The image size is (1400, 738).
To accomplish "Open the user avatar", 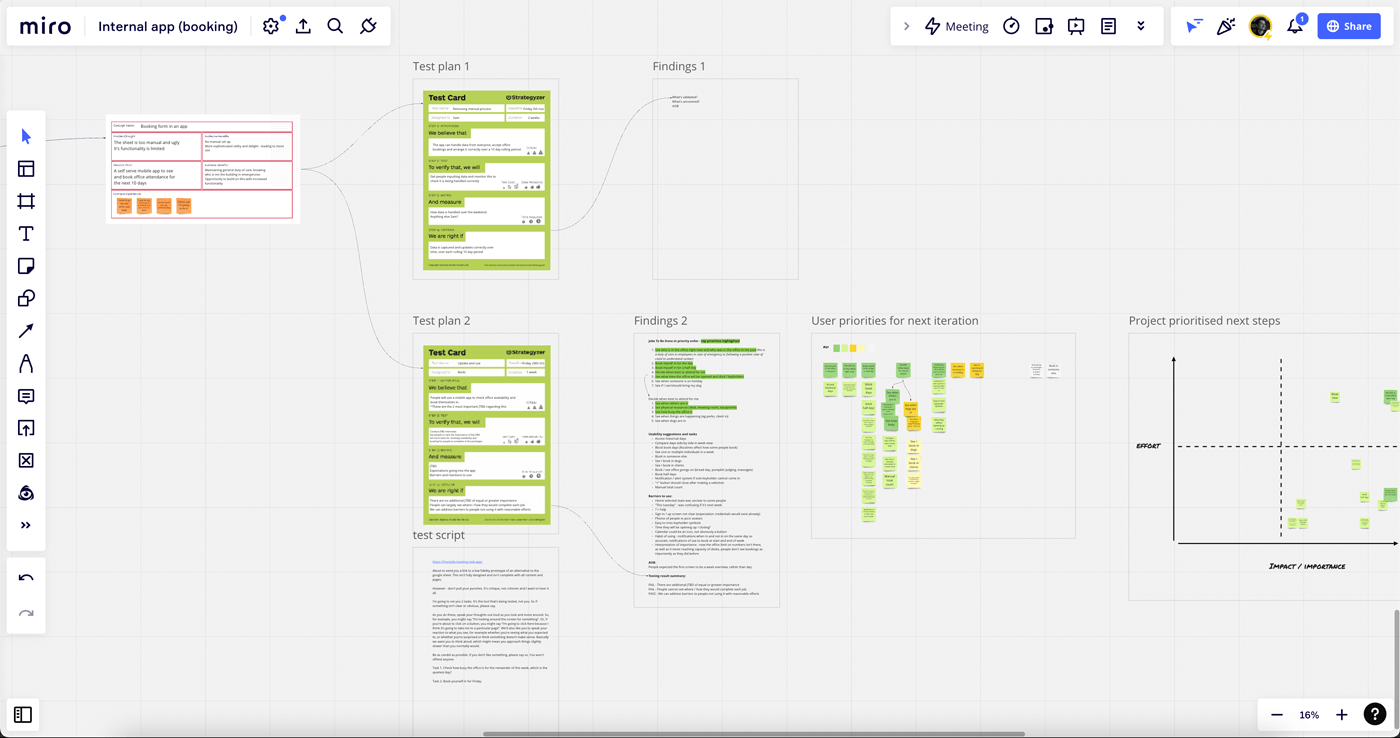I will click(x=1260, y=27).
